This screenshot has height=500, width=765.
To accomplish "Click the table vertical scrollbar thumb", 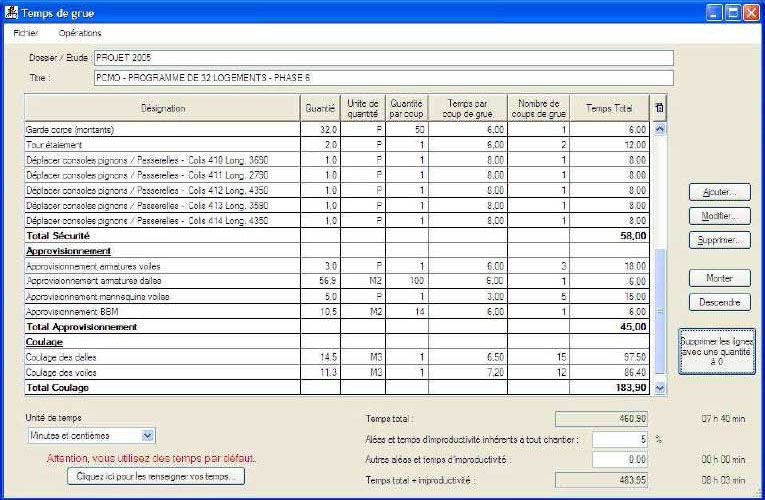I will click(660, 311).
